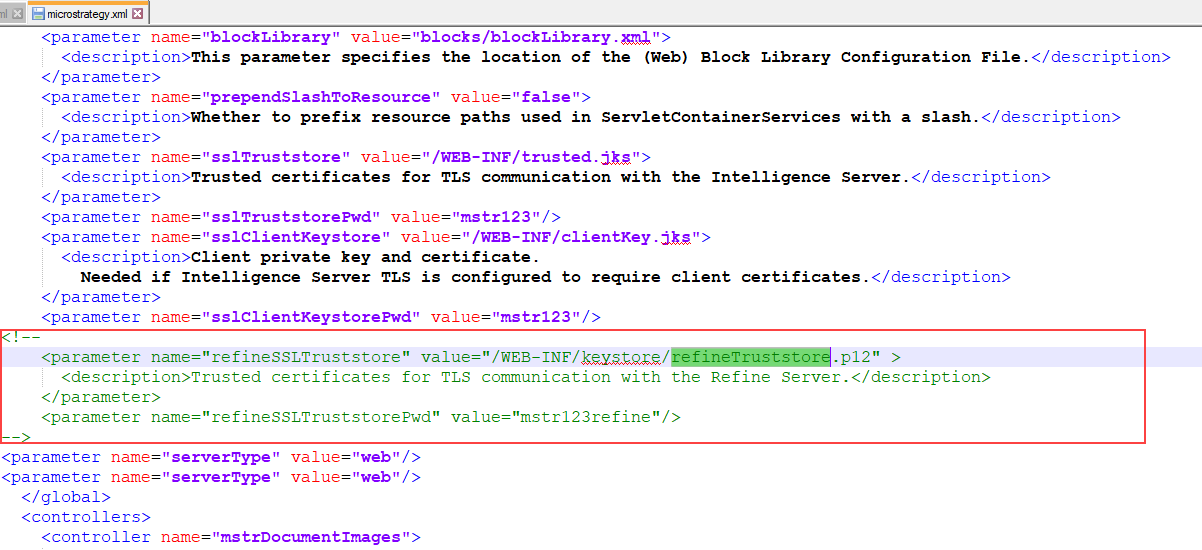Click the save icon on microstrategy.xml tab
This screenshot has height=550, width=1202.
click(x=38, y=14)
